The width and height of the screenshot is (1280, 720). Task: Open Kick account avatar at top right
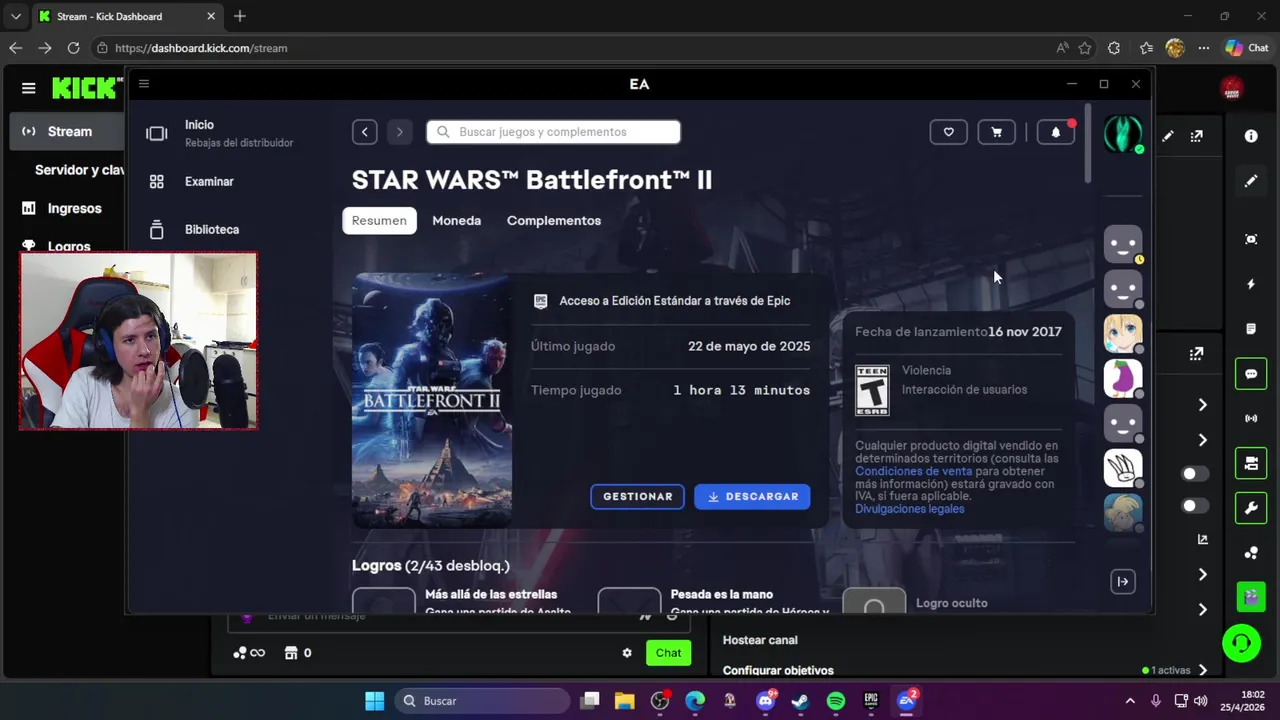click(x=1232, y=88)
